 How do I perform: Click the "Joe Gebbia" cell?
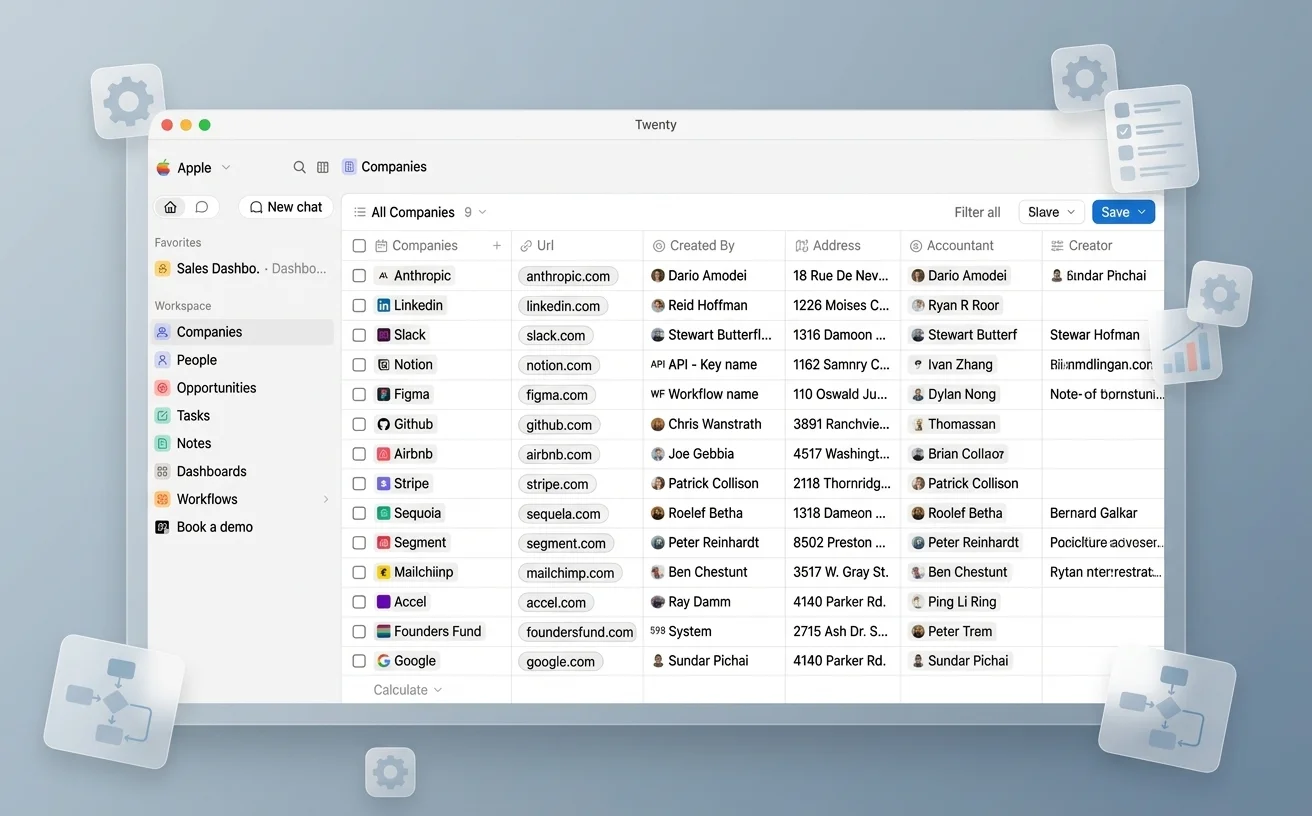click(x=714, y=454)
